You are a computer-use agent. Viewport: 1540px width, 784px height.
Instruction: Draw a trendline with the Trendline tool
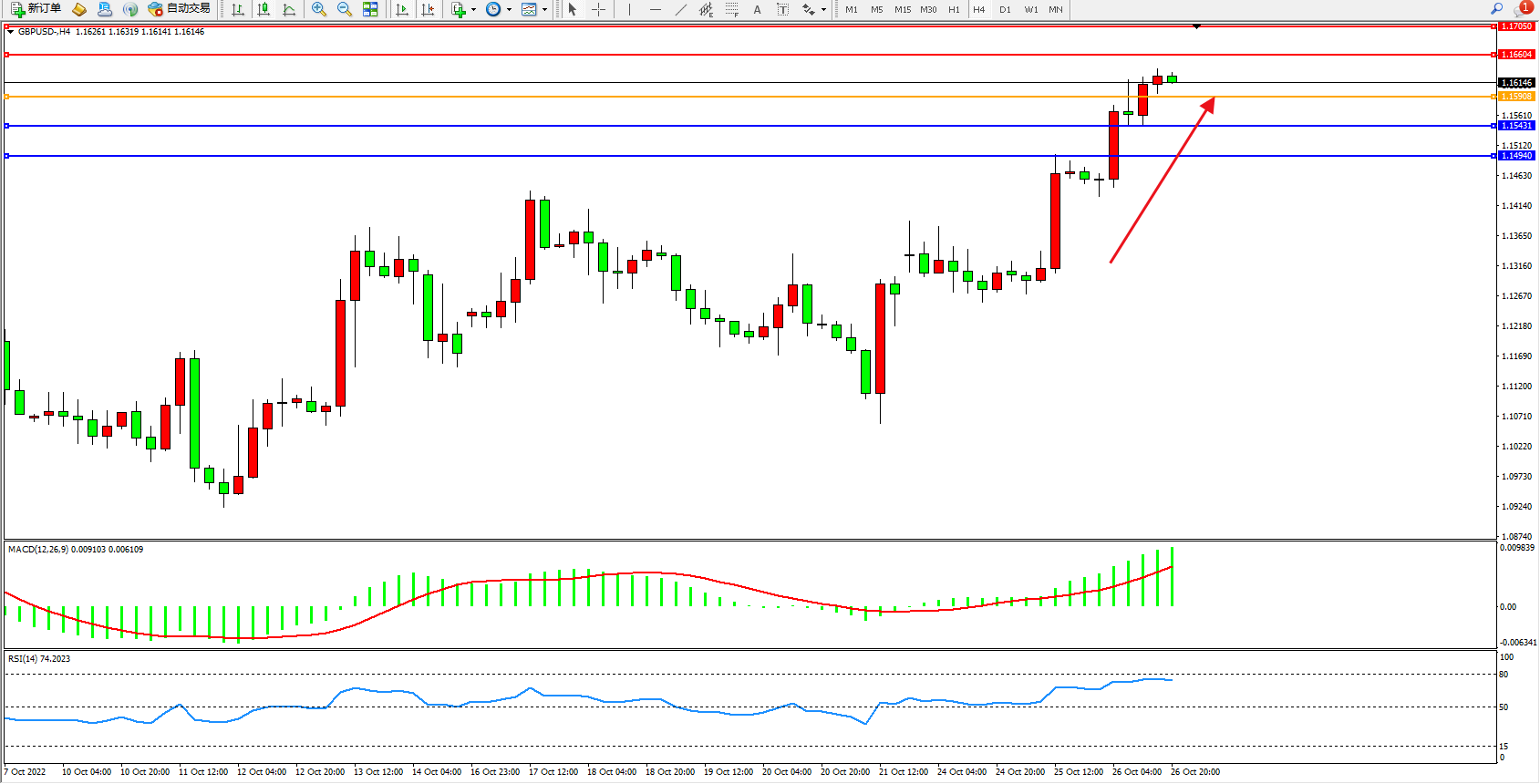coord(680,9)
